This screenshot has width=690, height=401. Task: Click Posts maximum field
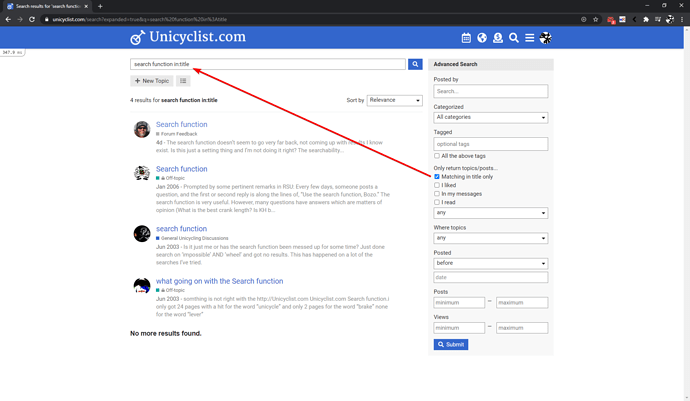point(522,303)
